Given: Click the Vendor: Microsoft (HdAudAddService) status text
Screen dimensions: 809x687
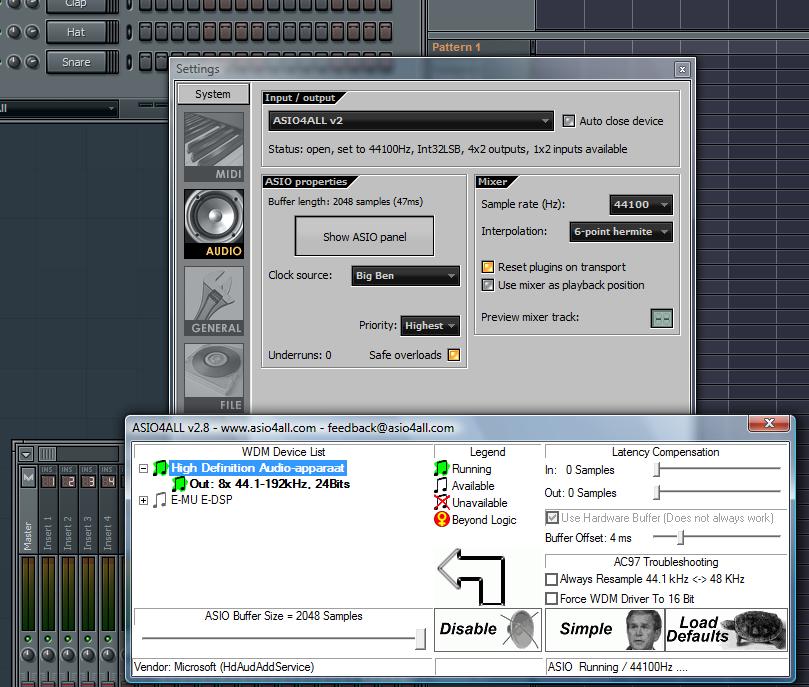Looking at the screenshot, I should [x=224, y=667].
